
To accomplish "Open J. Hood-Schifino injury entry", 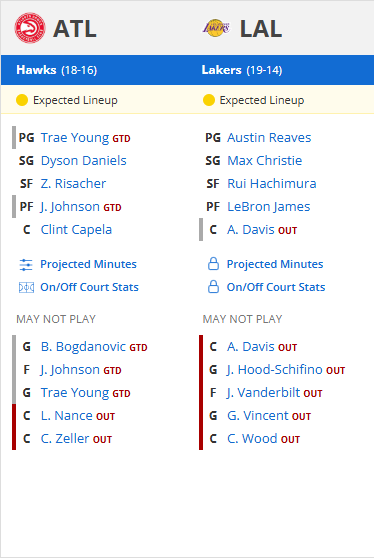I will coord(275,370).
